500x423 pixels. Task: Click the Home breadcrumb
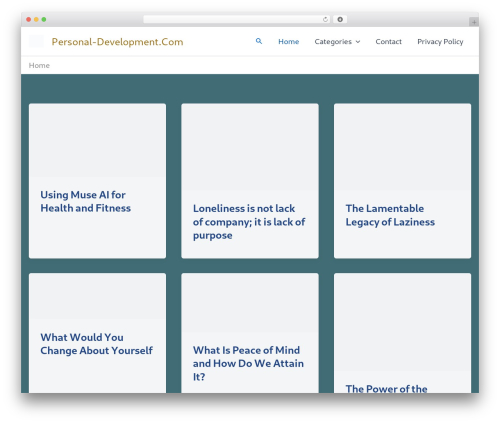point(39,65)
